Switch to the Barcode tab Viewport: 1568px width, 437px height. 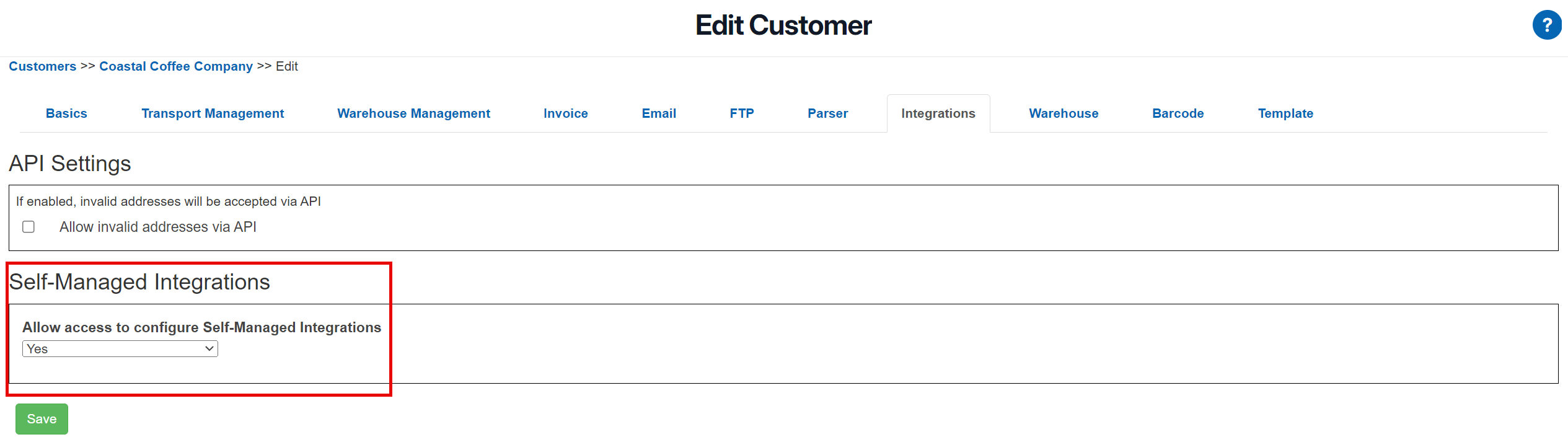[x=1178, y=113]
